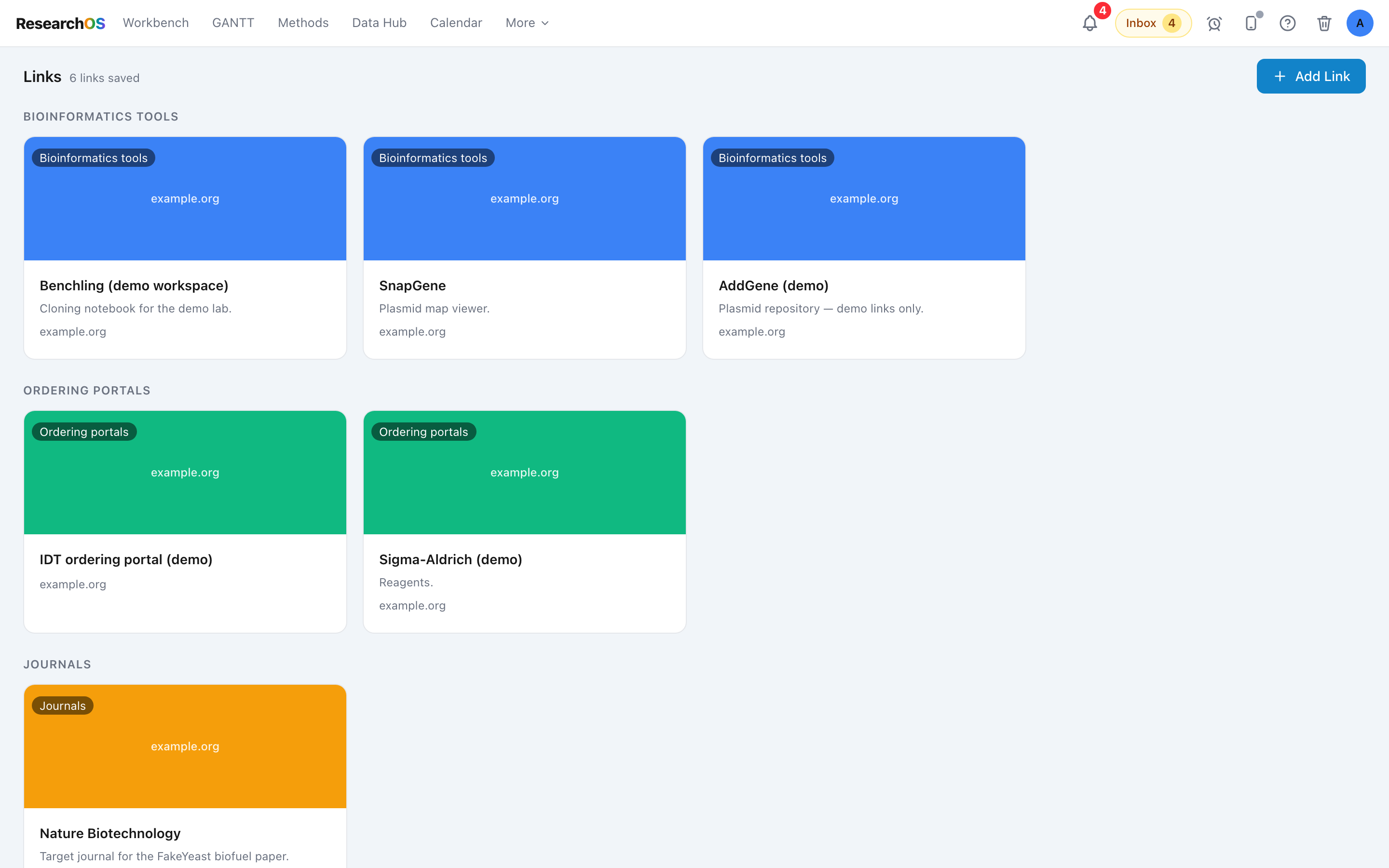Screen dimensions: 1389x868
Task: Open the Calendar page
Action: tap(456, 23)
